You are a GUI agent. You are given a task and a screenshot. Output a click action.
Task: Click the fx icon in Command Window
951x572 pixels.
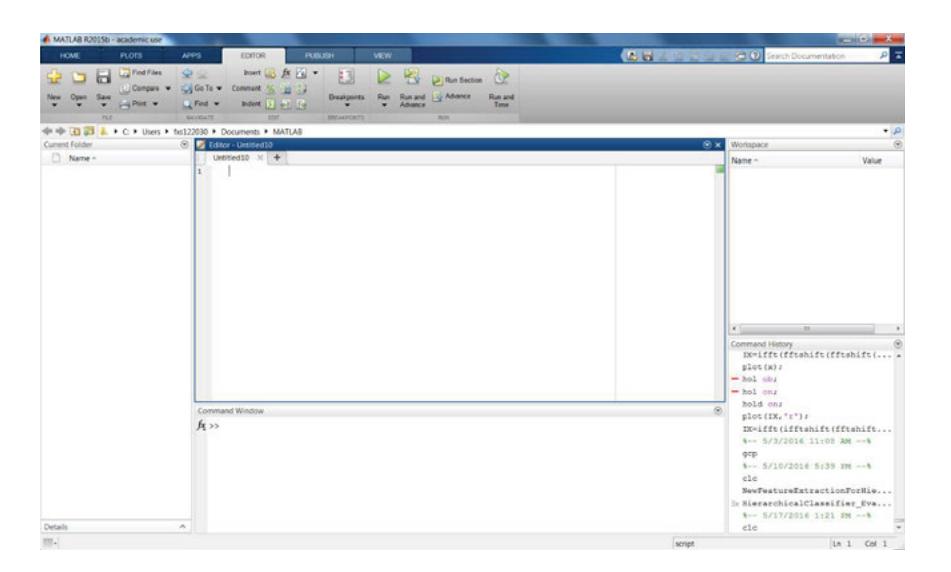click(x=201, y=426)
